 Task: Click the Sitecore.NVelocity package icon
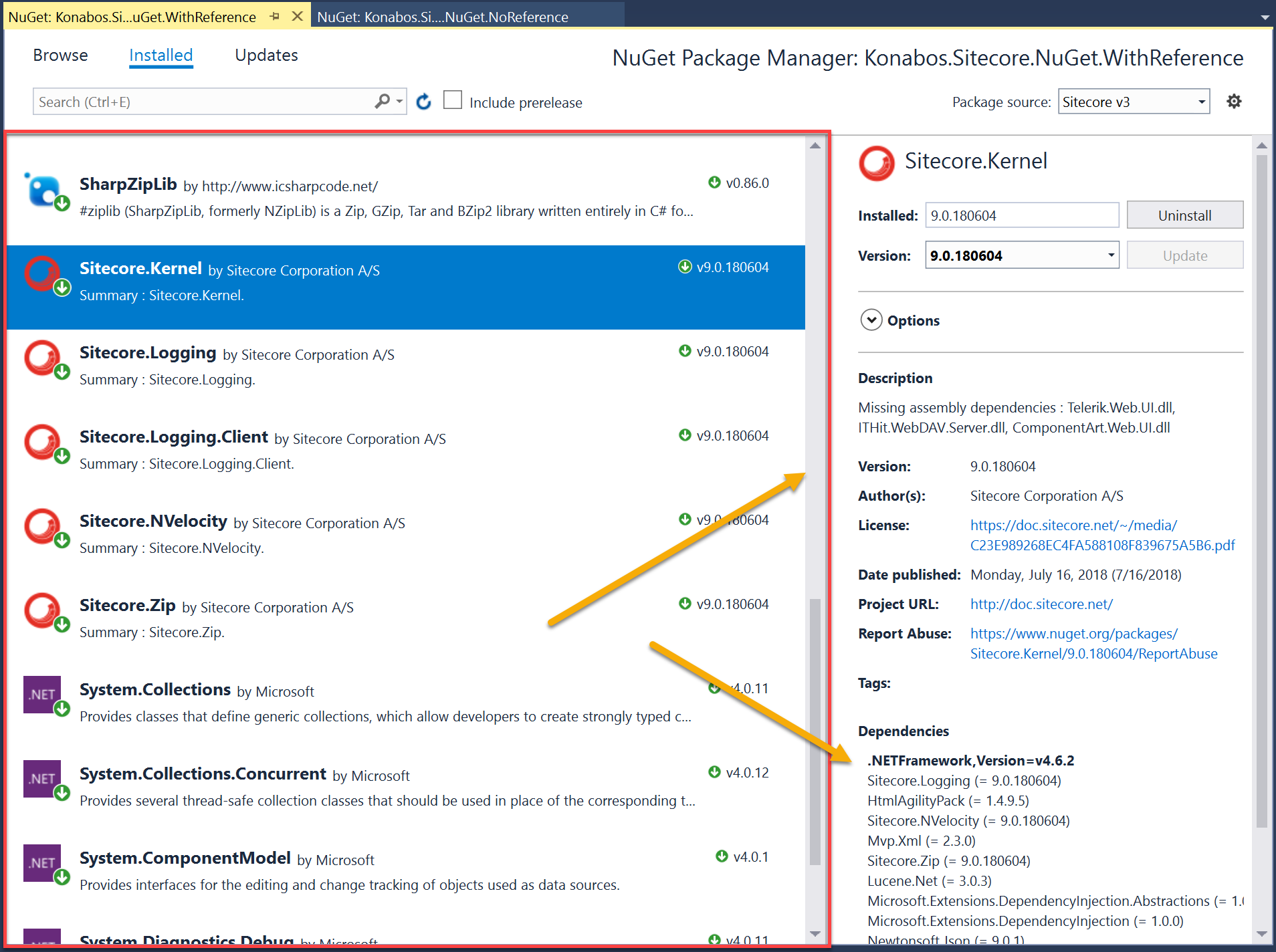[45, 529]
